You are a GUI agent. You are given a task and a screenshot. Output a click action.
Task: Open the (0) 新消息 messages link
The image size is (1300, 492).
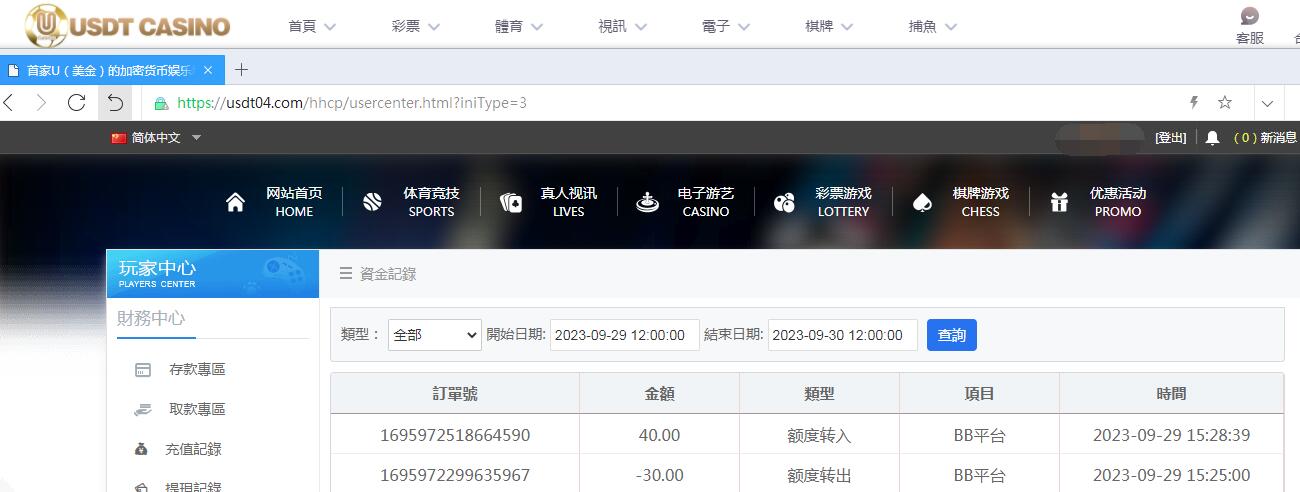pos(1266,138)
